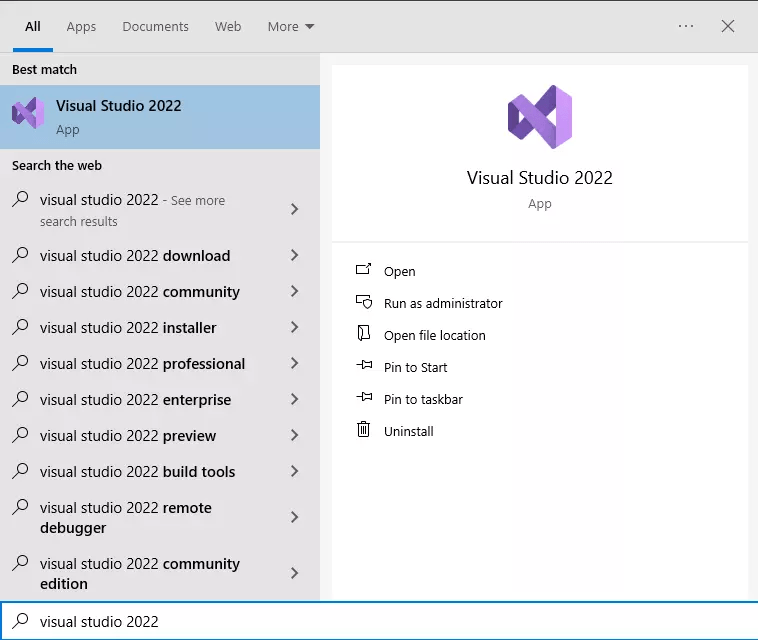Expand arrow for visual studio 2022 installer
The image size is (758, 640).
294,328
